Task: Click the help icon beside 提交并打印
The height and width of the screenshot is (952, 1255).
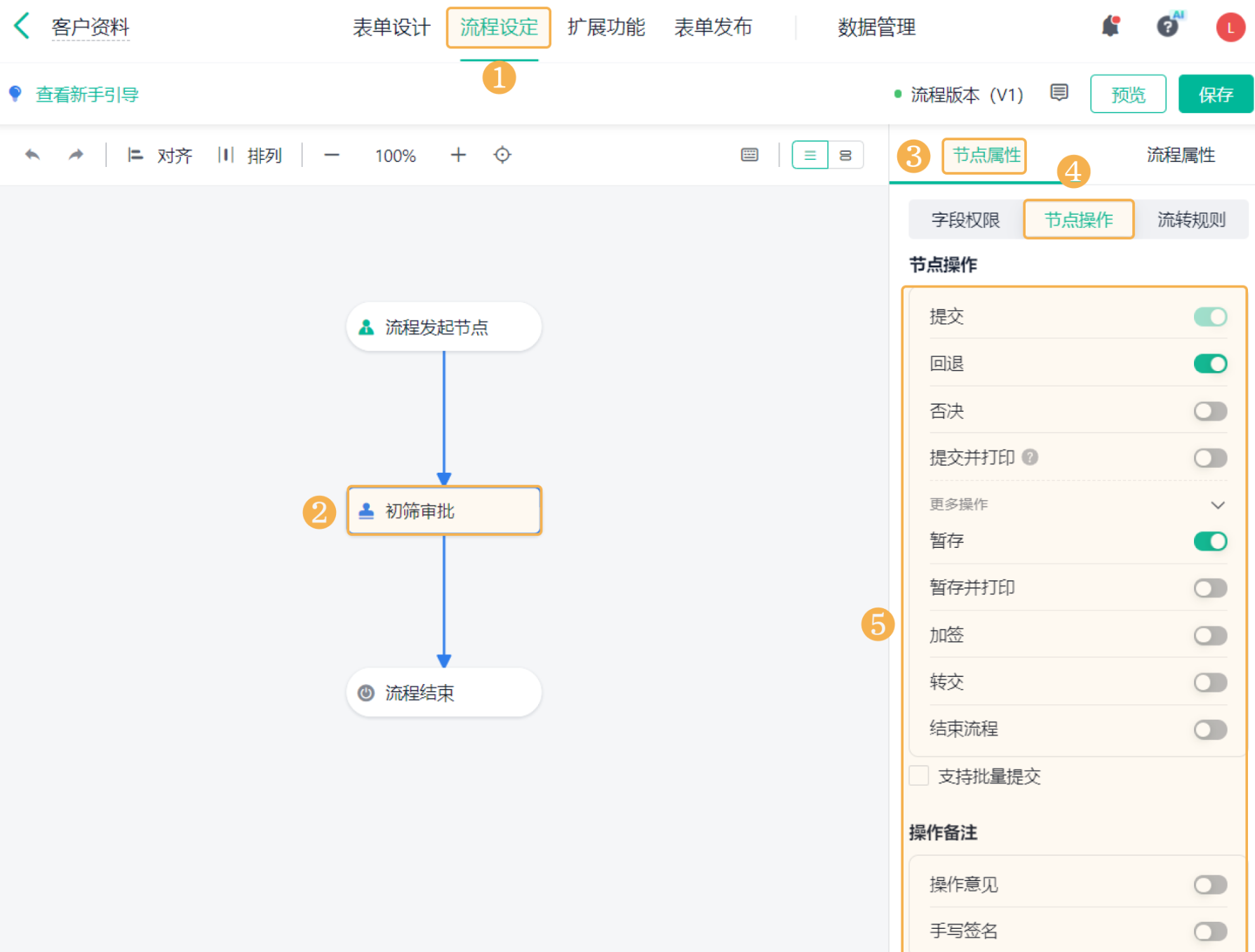Action: tap(1030, 457)
